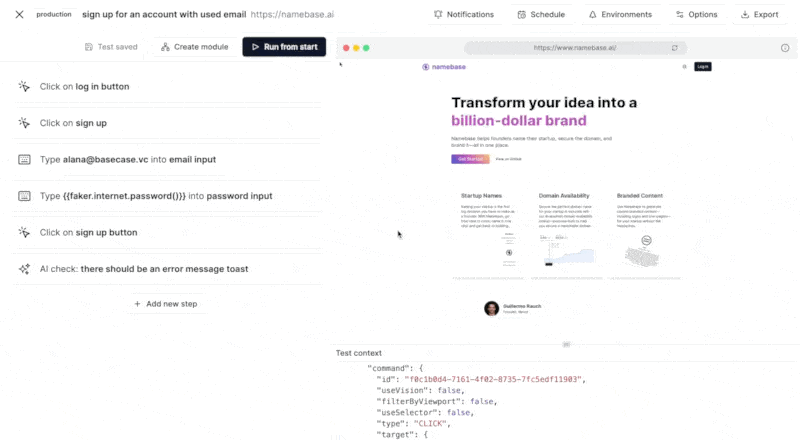
Task: Click the sliders icon on Options
Action: tap(680, 14)
